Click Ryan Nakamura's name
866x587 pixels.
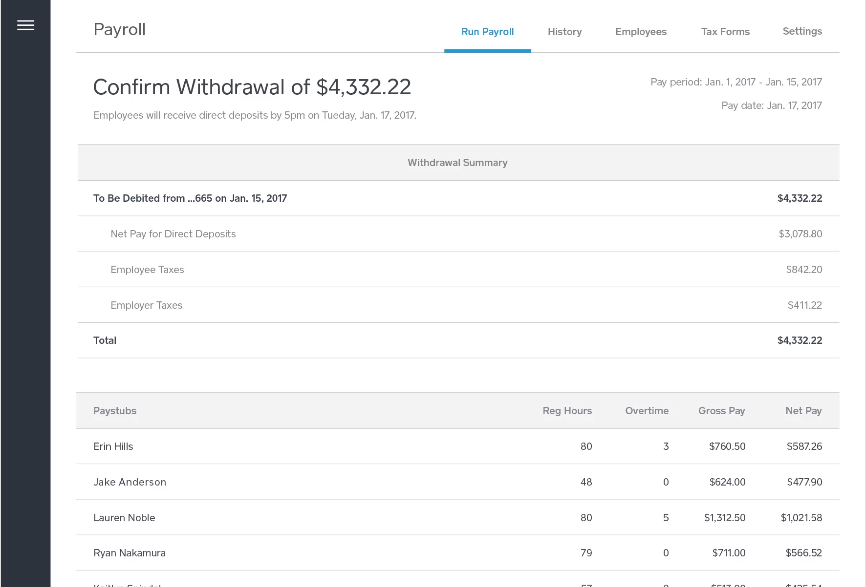point(129,553)
